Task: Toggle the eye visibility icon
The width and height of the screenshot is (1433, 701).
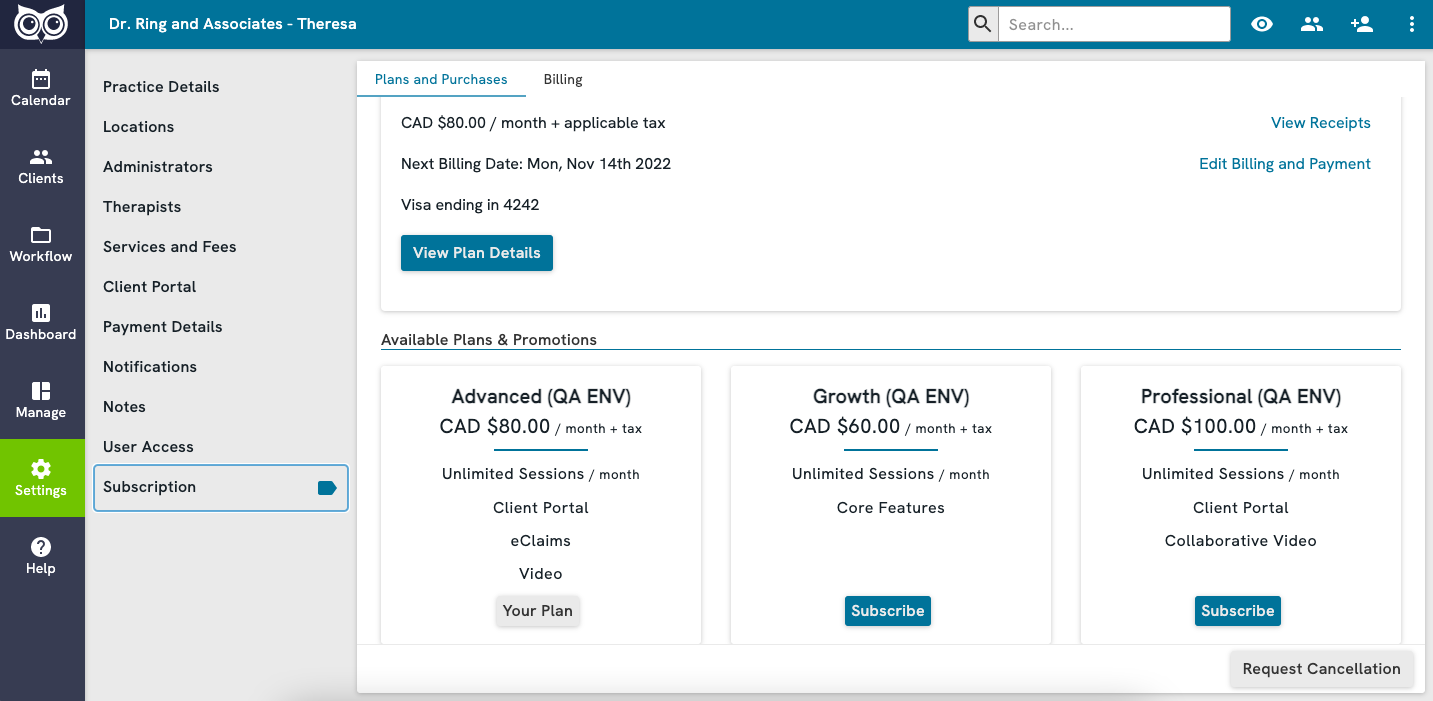Action: (x=1262, y=24)
